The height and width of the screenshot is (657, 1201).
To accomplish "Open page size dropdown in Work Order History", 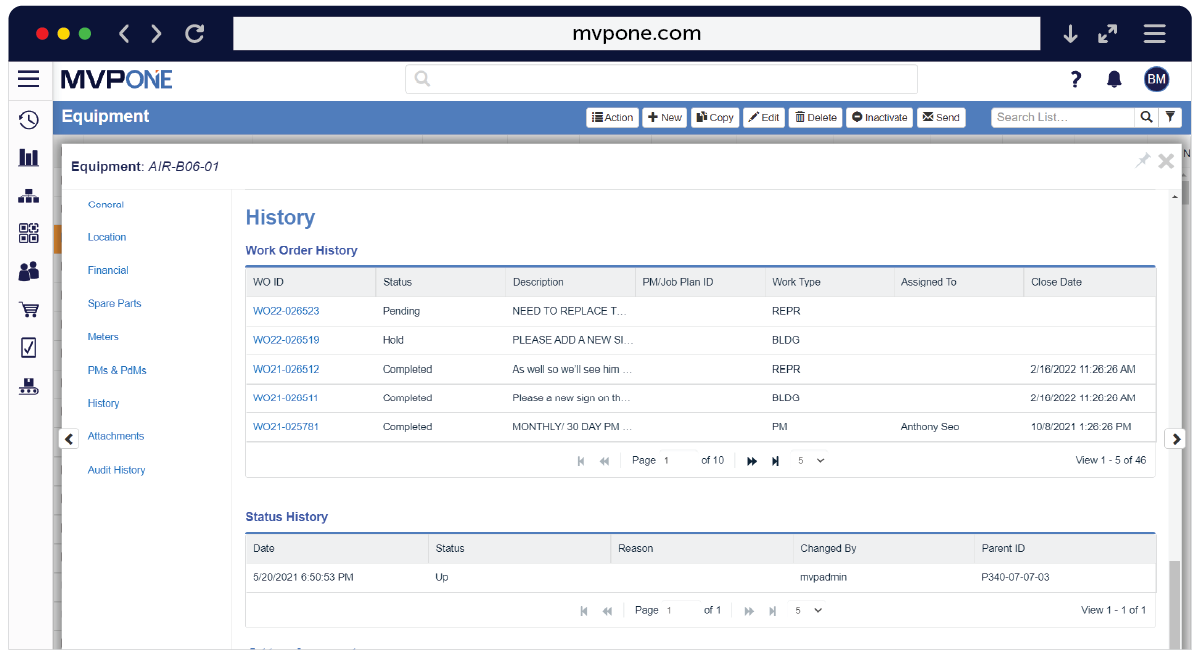I will click(808, 460).
